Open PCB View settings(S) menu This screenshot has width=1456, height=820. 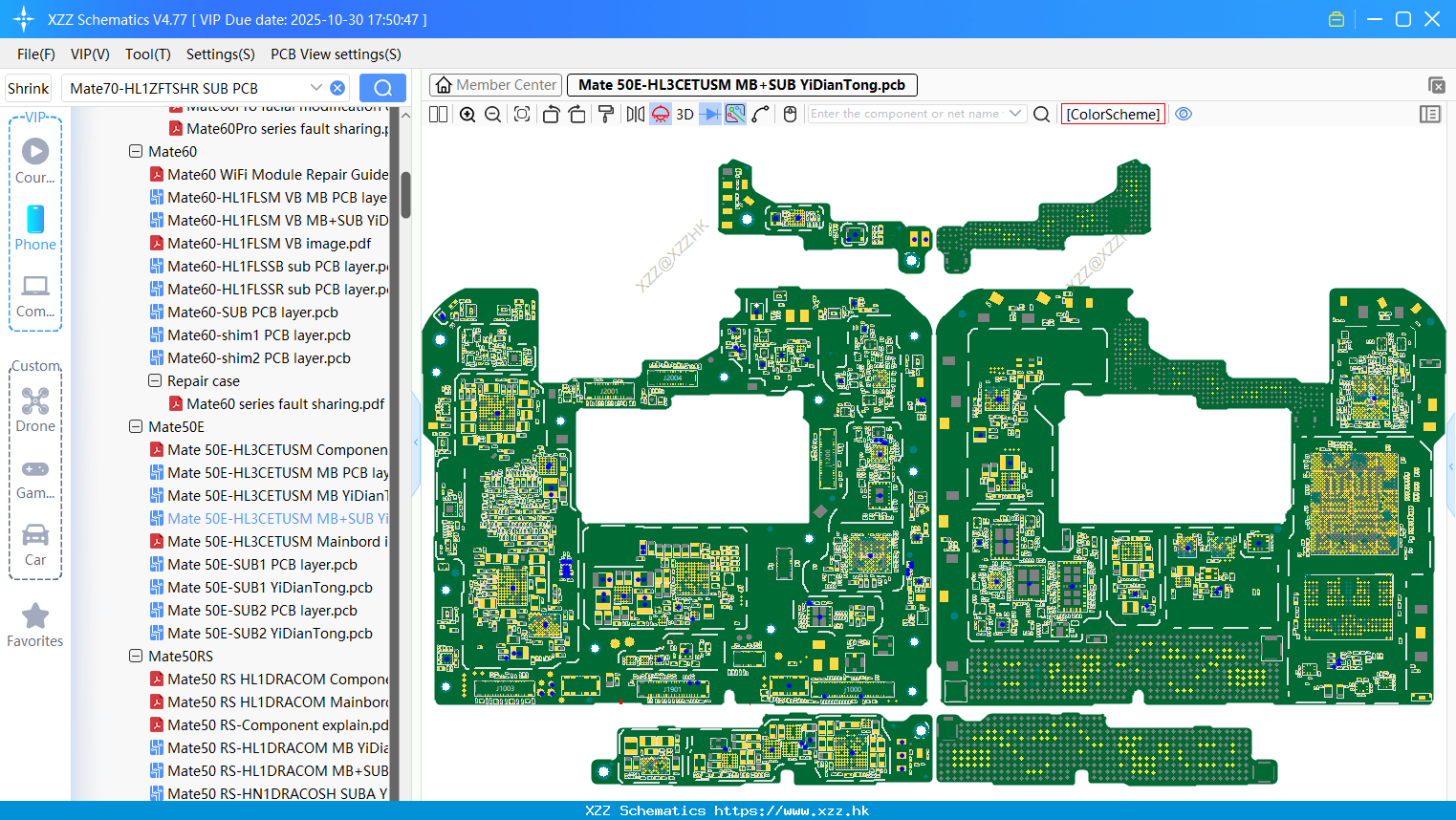pyautogui.click(x=336, y=54)
